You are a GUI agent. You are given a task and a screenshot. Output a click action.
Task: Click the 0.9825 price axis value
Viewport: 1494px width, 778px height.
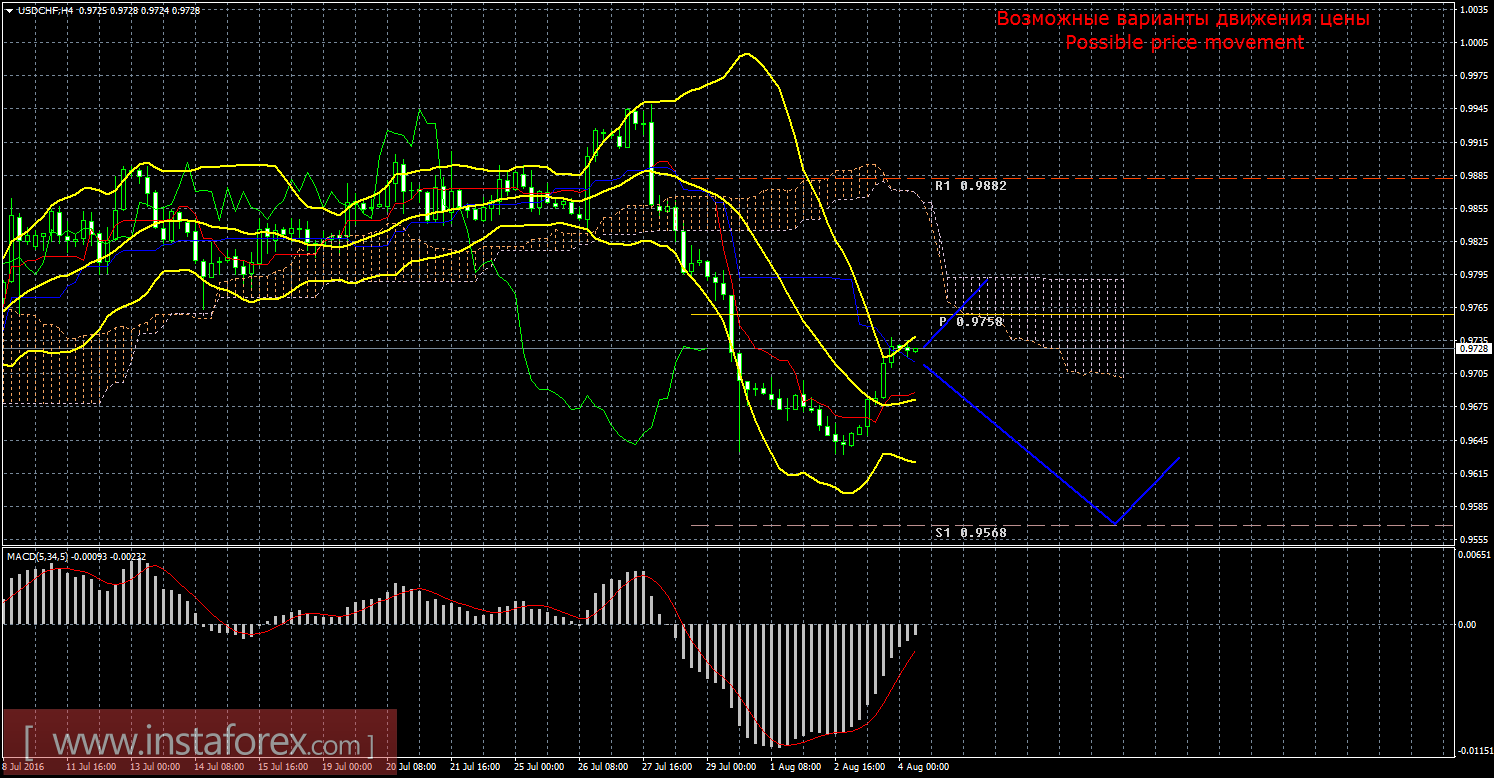(x=1473, y=241)
